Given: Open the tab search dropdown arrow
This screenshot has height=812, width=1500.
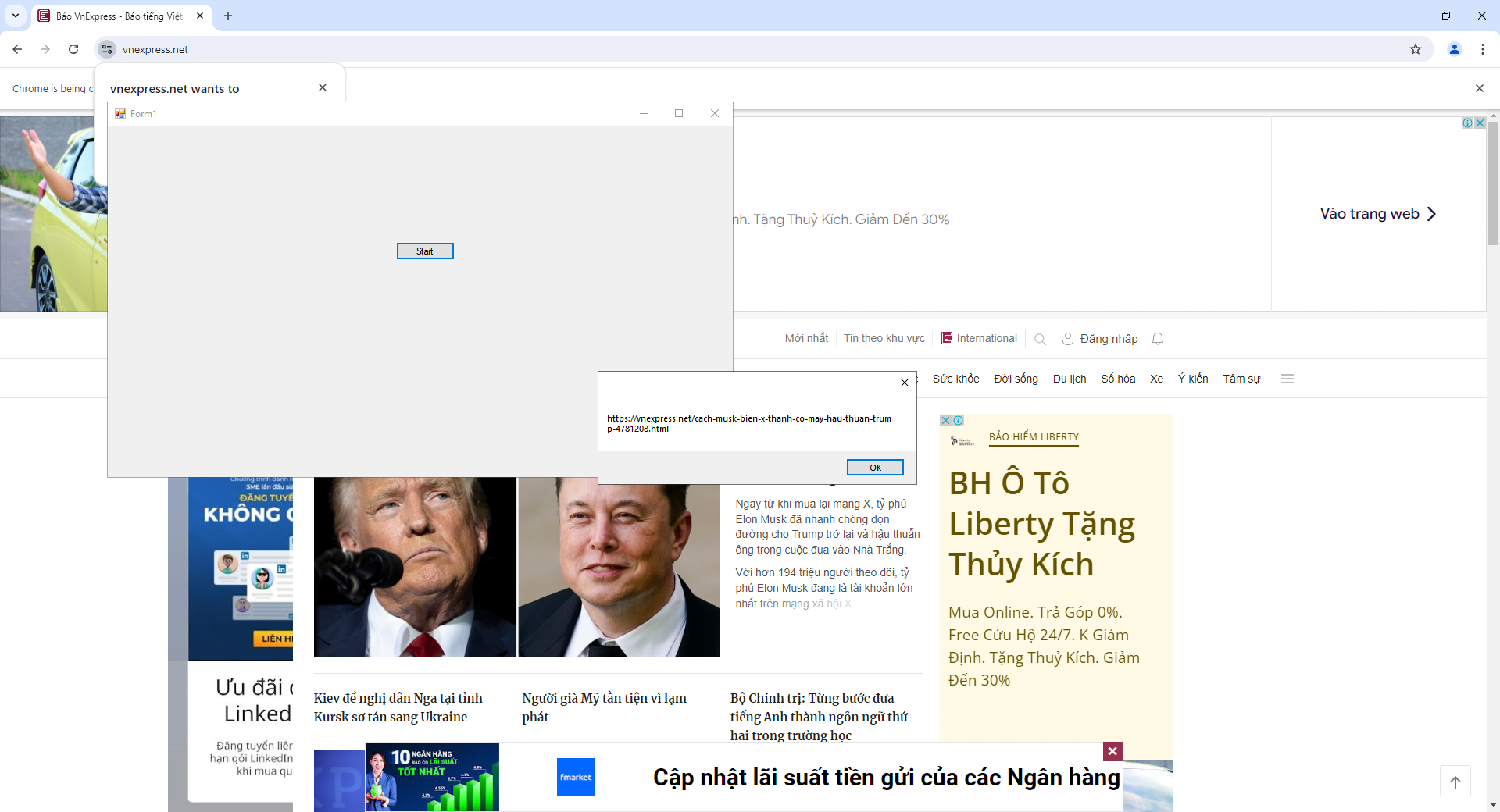Looking at the screenshot, I should [x=16, y=16].
